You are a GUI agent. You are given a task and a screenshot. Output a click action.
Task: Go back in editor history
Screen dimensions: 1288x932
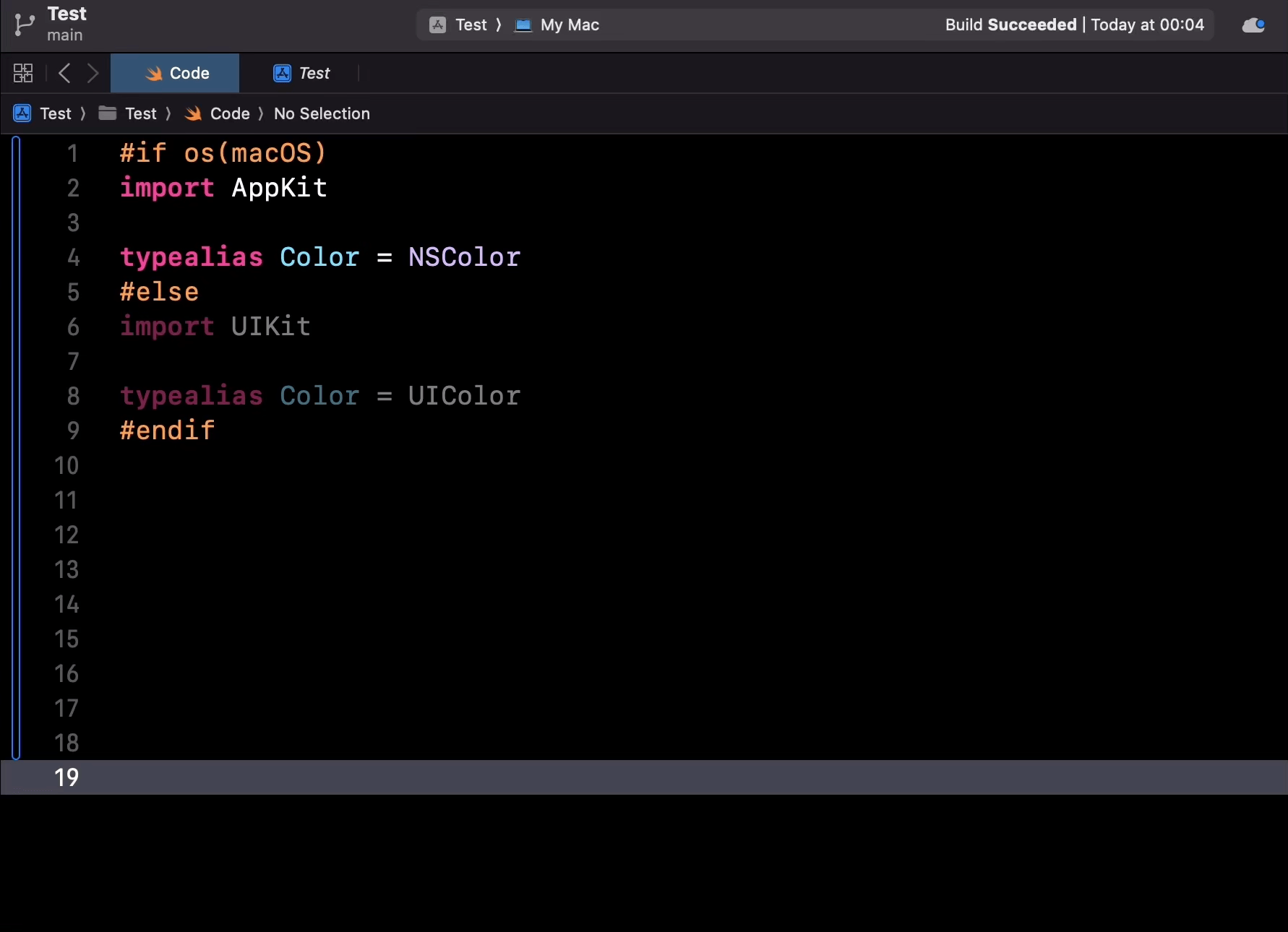tap(64, 73)
